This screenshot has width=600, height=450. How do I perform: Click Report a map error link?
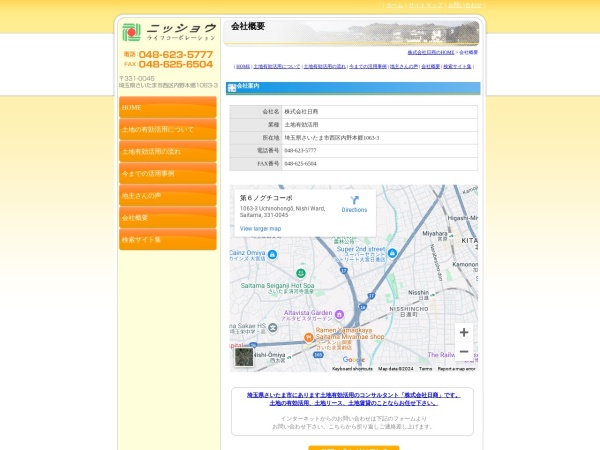click(x=457, y=369)
